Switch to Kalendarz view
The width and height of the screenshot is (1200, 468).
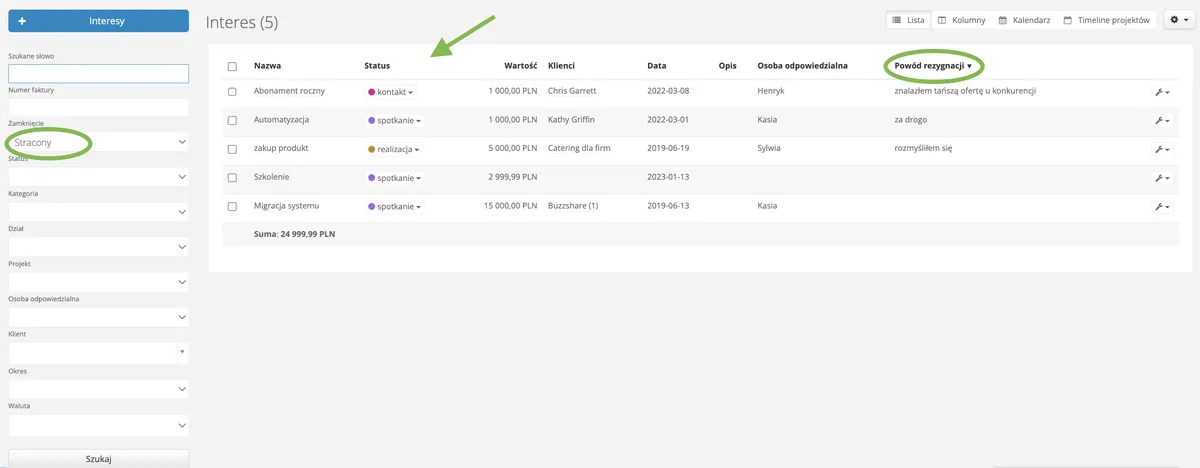[1024, 20]
